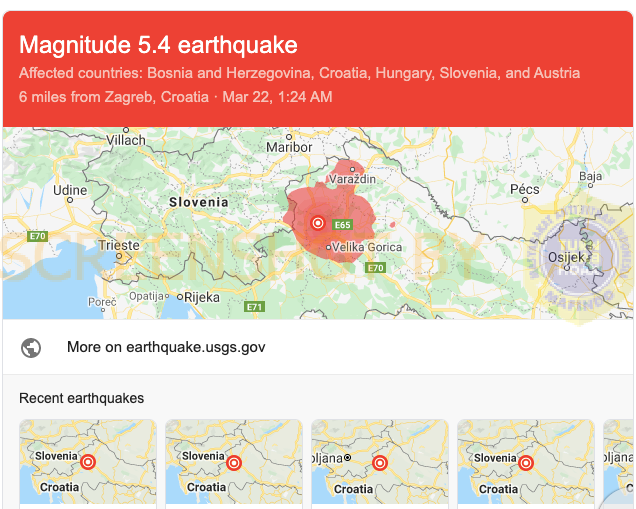Click the Varaždin city label

coord(352,179)
